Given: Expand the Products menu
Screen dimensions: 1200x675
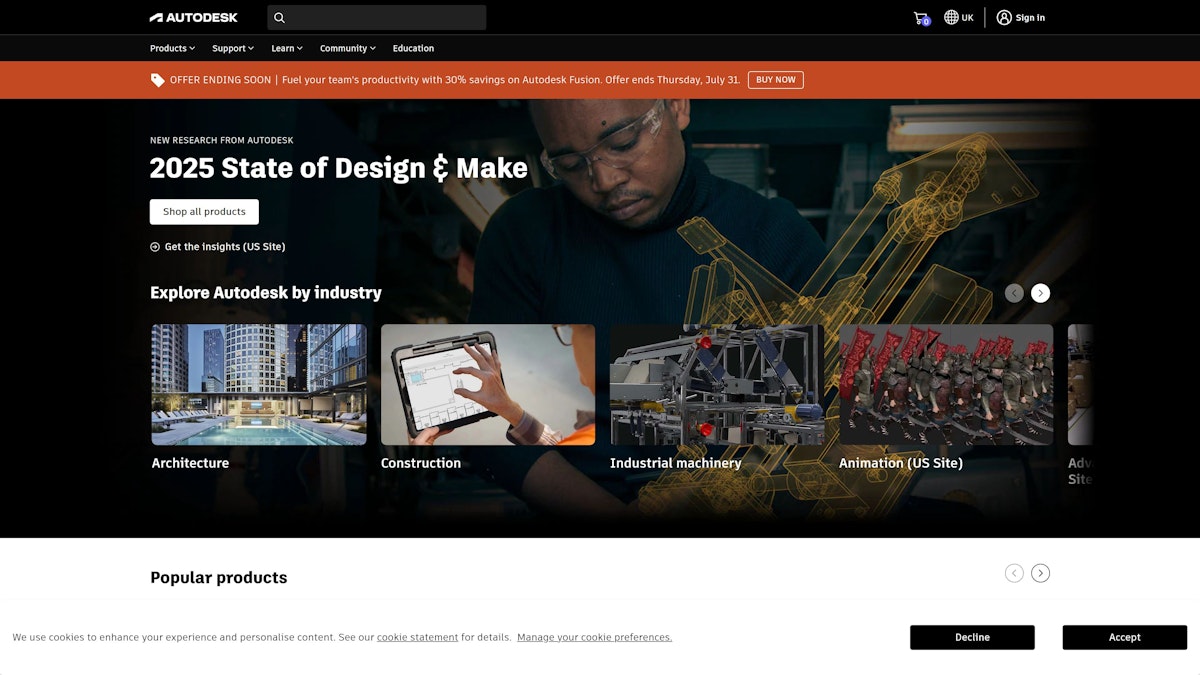Looking at the screenshot, I should (172, 48).
